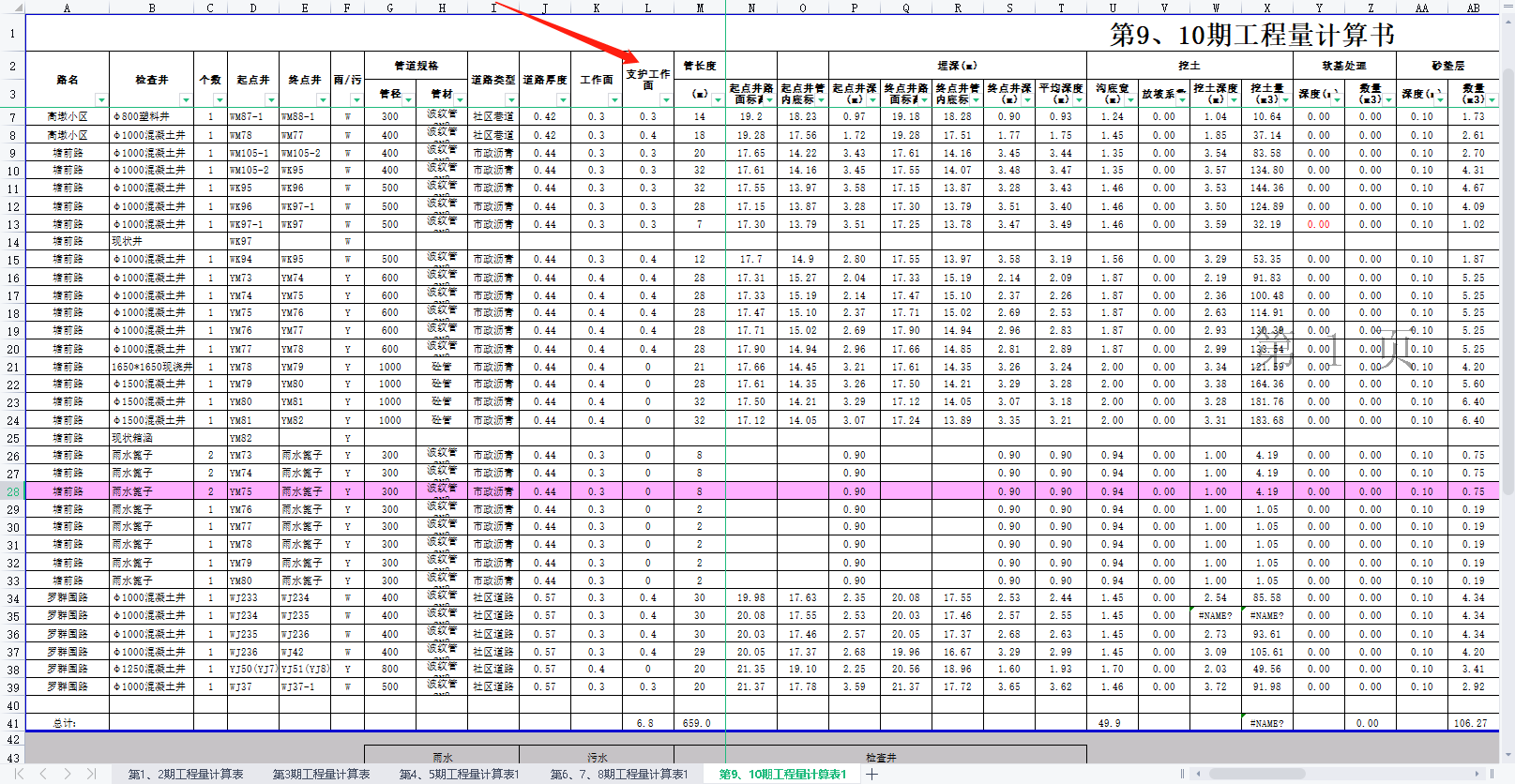
Task: Click the 1650*1650现浇井 cell
Action: [x=151, y=367]
